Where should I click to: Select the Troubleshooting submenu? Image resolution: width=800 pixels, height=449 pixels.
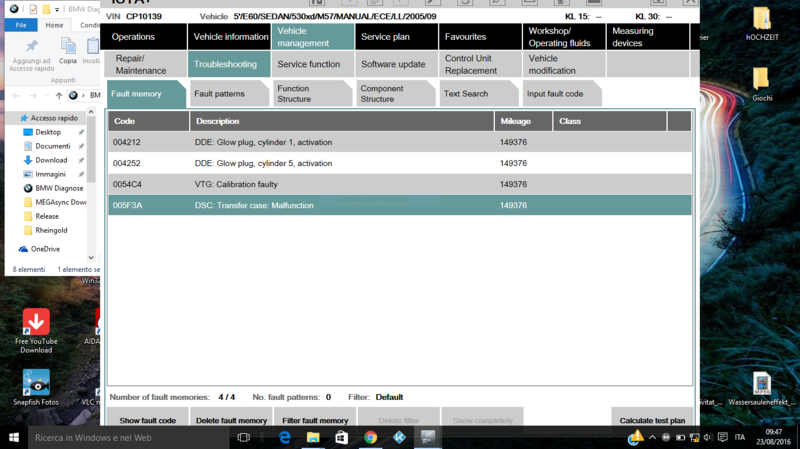coord(229,64)
